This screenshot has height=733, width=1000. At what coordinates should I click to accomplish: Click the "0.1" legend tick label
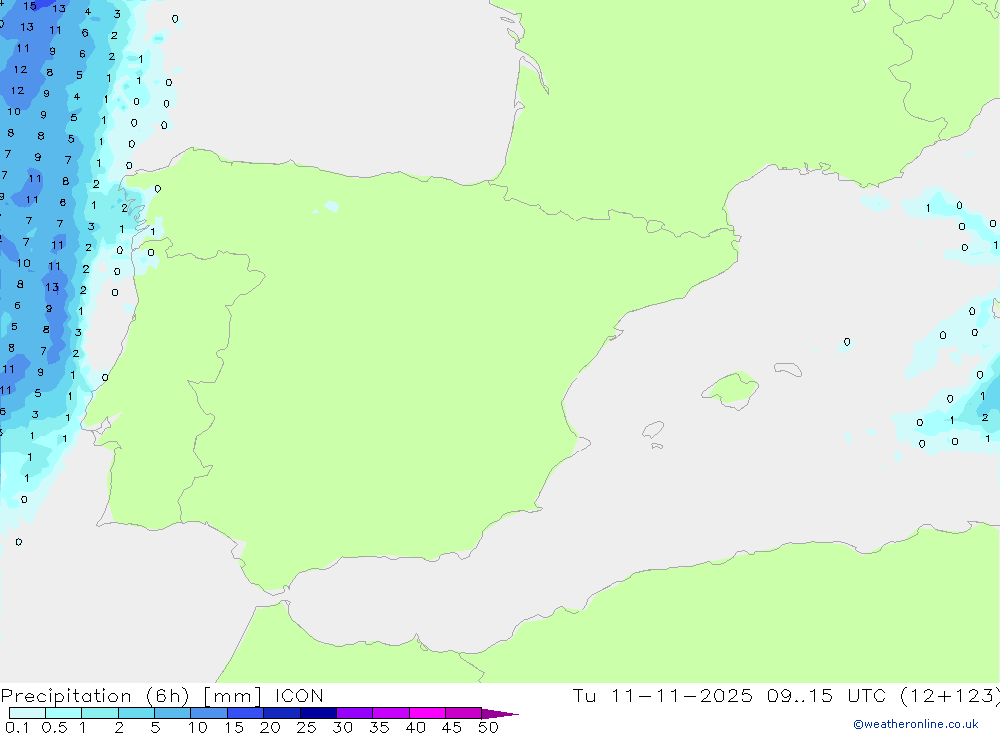[x=17, y=727]
